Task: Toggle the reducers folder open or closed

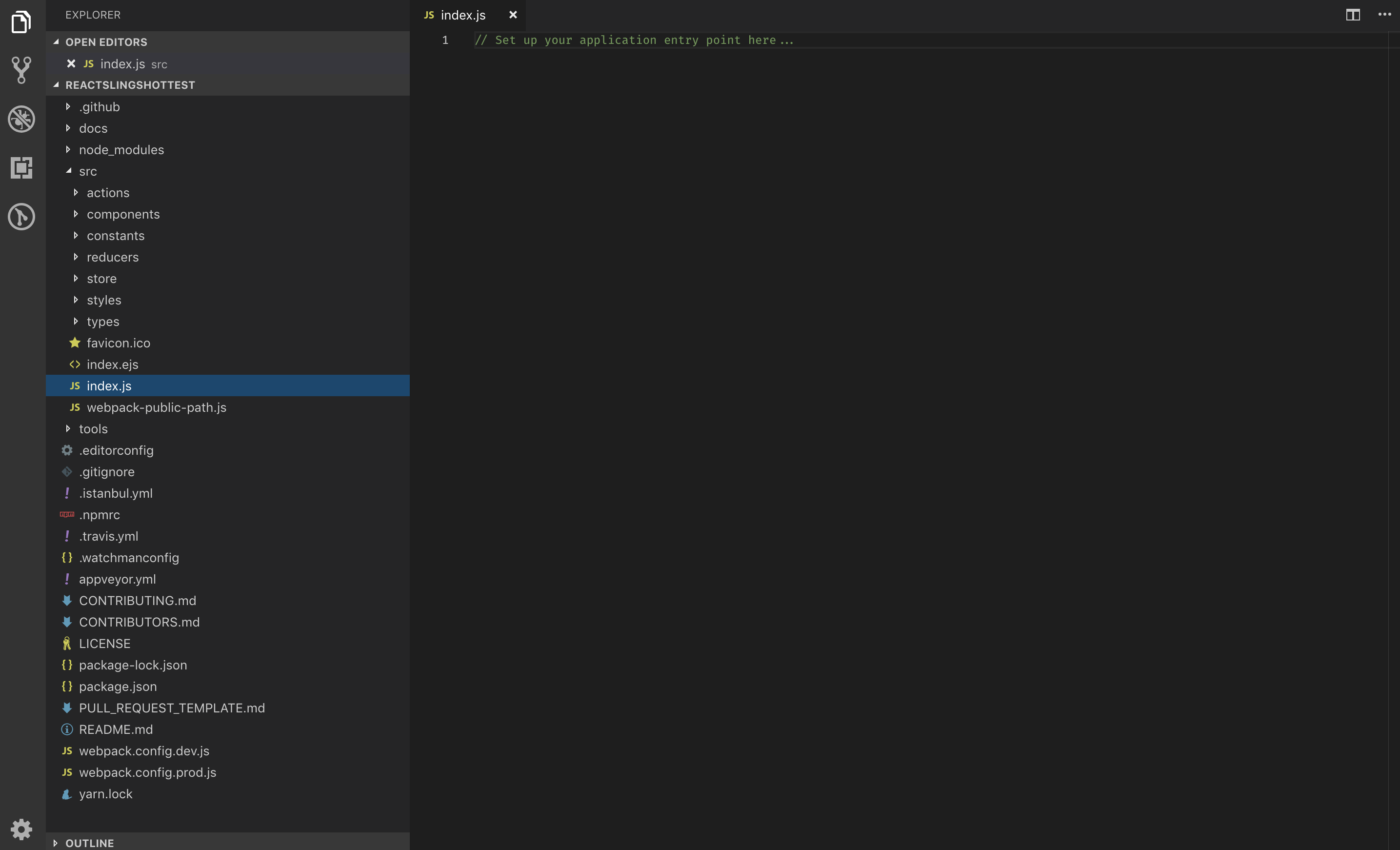Action: (x=112, y=257)
